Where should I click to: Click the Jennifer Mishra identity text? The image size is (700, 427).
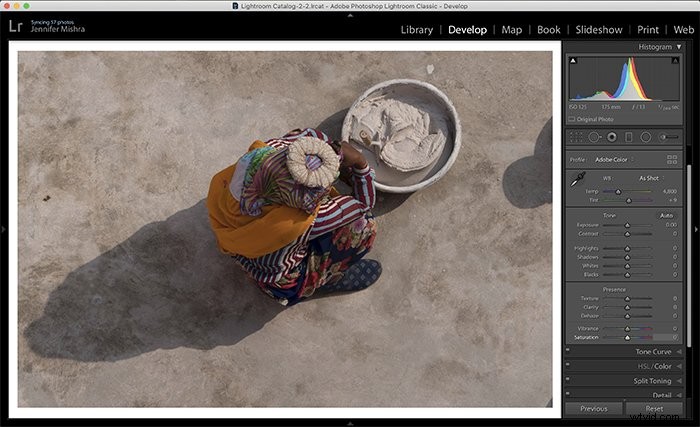(58, 29)
